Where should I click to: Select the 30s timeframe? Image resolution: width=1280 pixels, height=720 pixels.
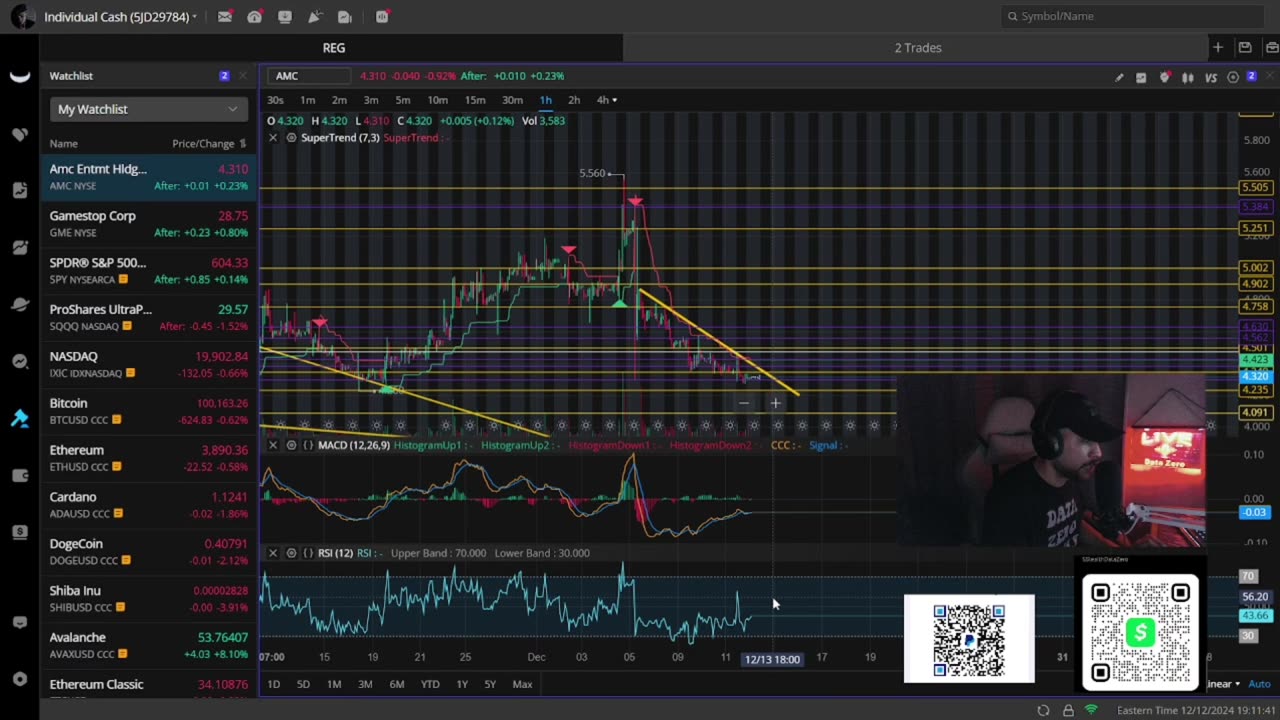275,100
